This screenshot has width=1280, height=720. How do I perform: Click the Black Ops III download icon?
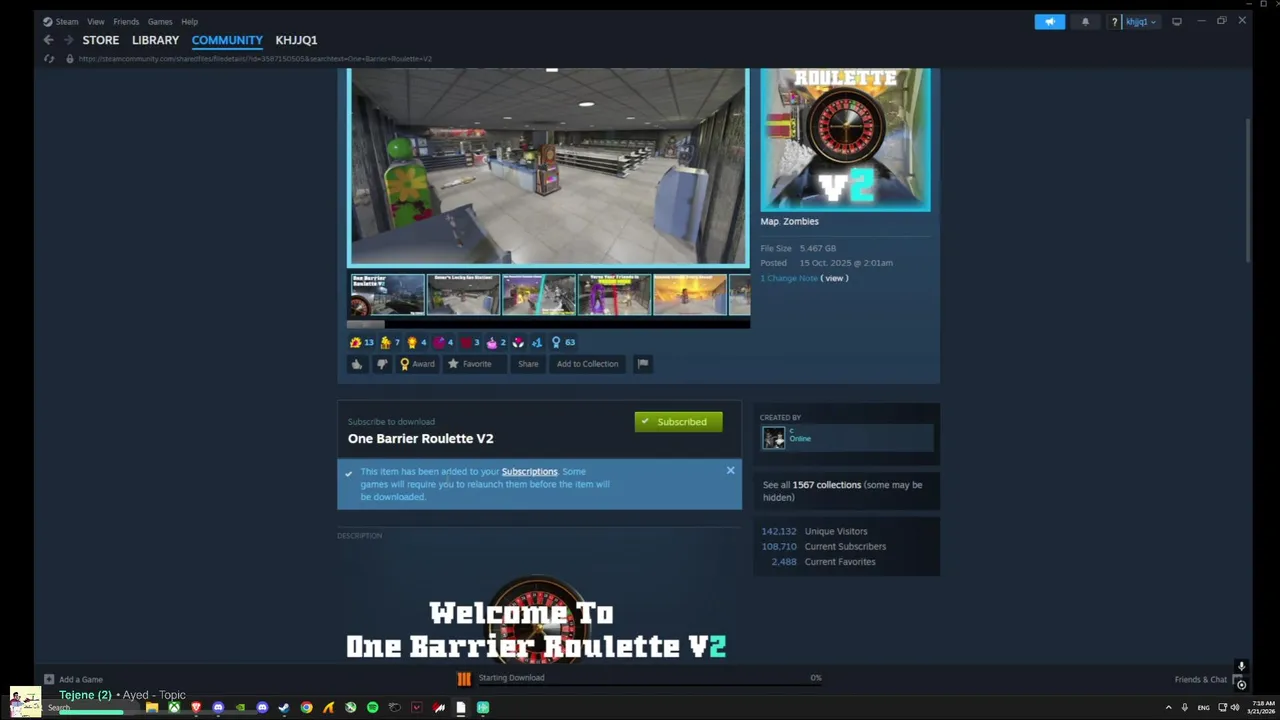click(x=464, y=679)
